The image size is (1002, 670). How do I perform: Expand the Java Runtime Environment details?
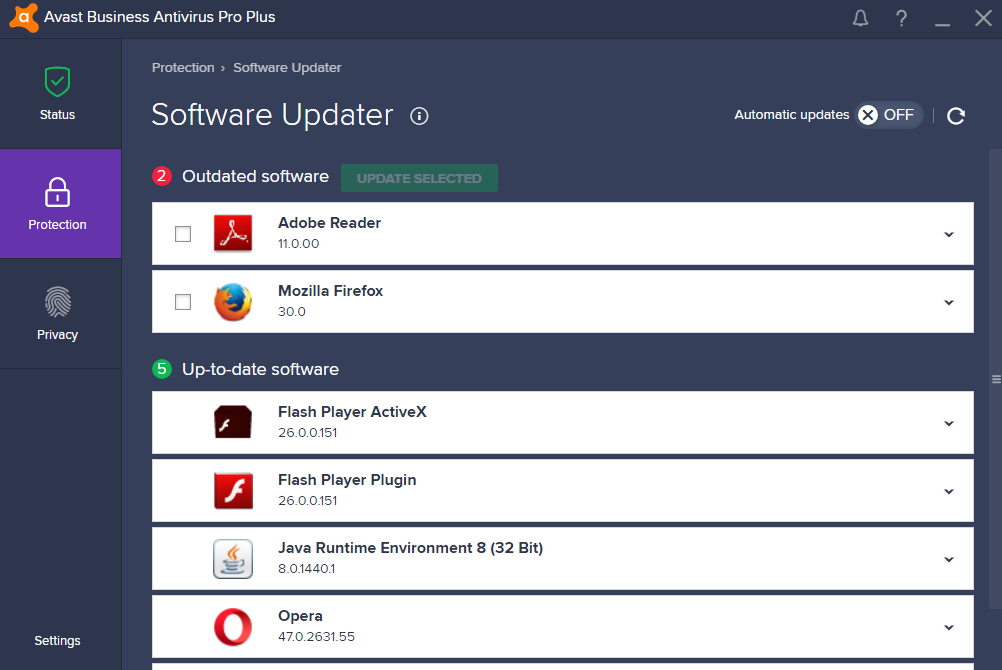949,559
